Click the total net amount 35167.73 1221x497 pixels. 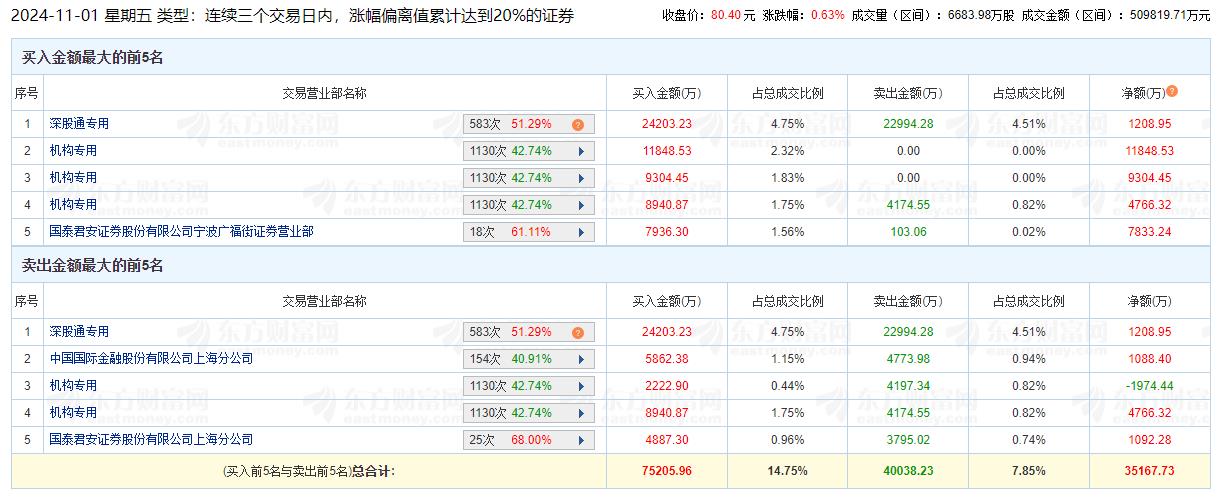[1148, 471]
